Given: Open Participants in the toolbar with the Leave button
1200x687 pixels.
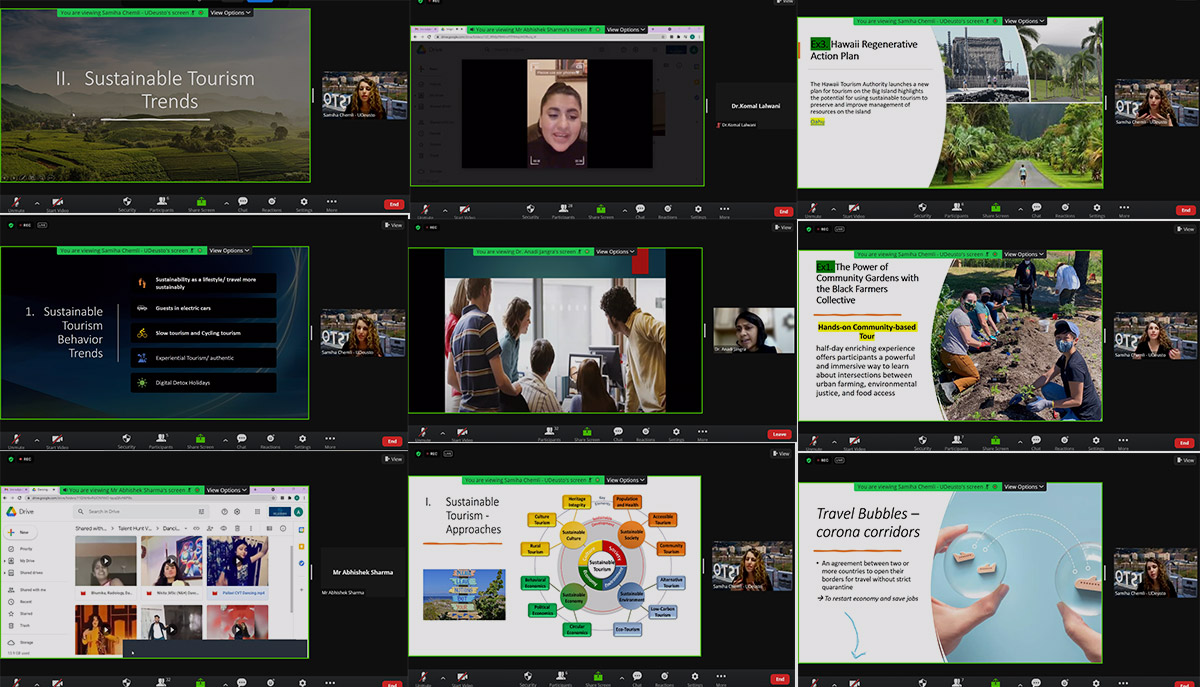Looking at the screenshot, I should pos(549,435).
